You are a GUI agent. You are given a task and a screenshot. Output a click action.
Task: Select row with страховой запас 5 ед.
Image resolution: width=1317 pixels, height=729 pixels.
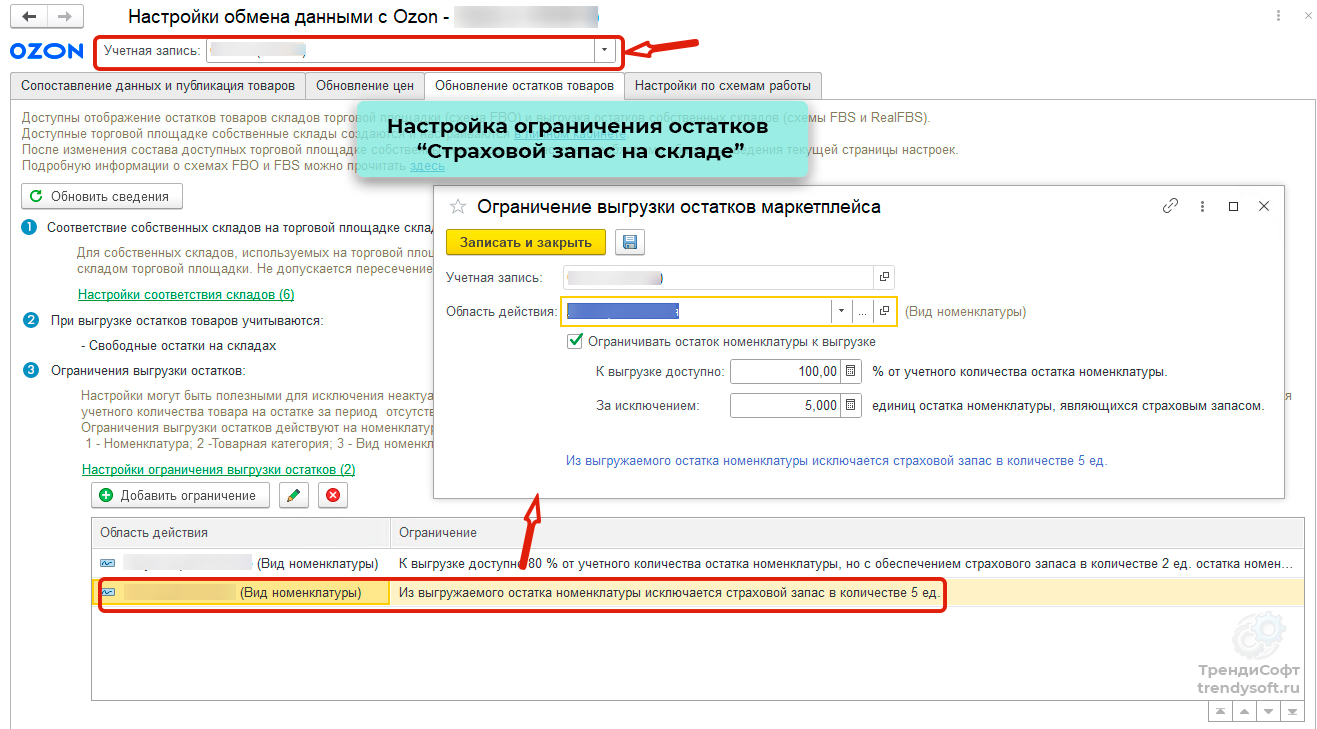coord(698,593)
